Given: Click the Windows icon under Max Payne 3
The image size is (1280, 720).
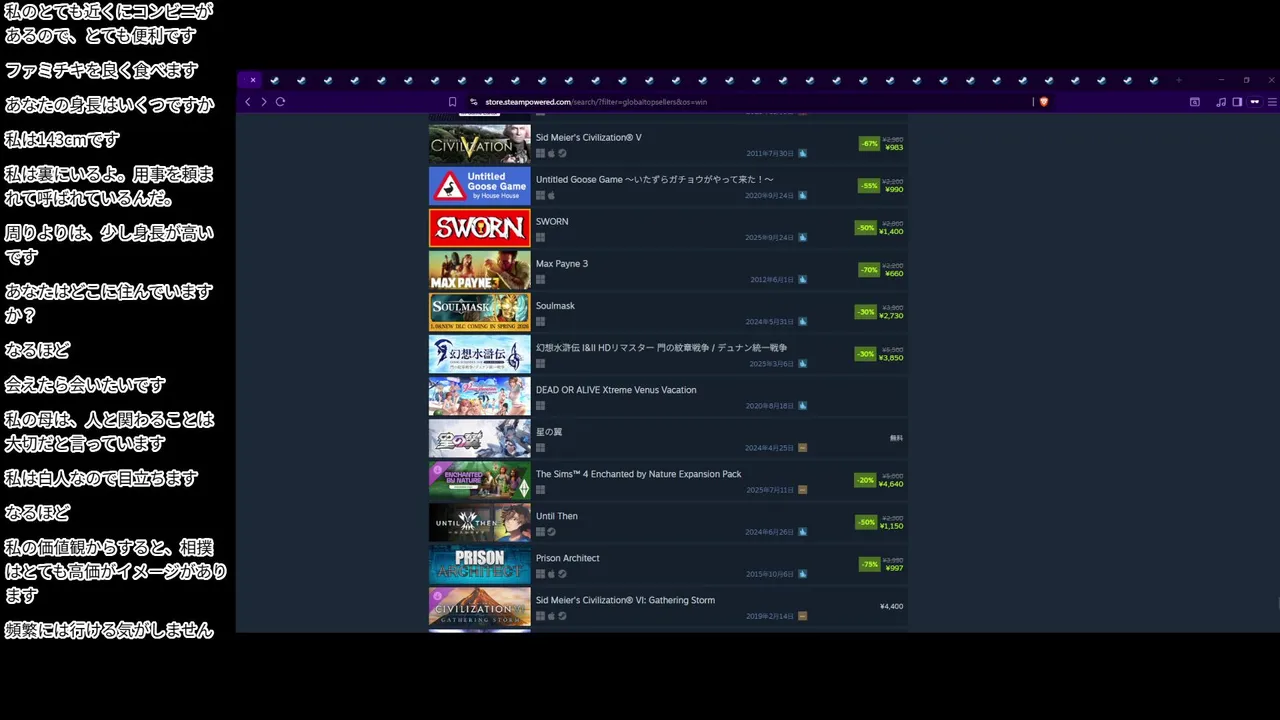Looking at the screenshot, I should point(540,280).
